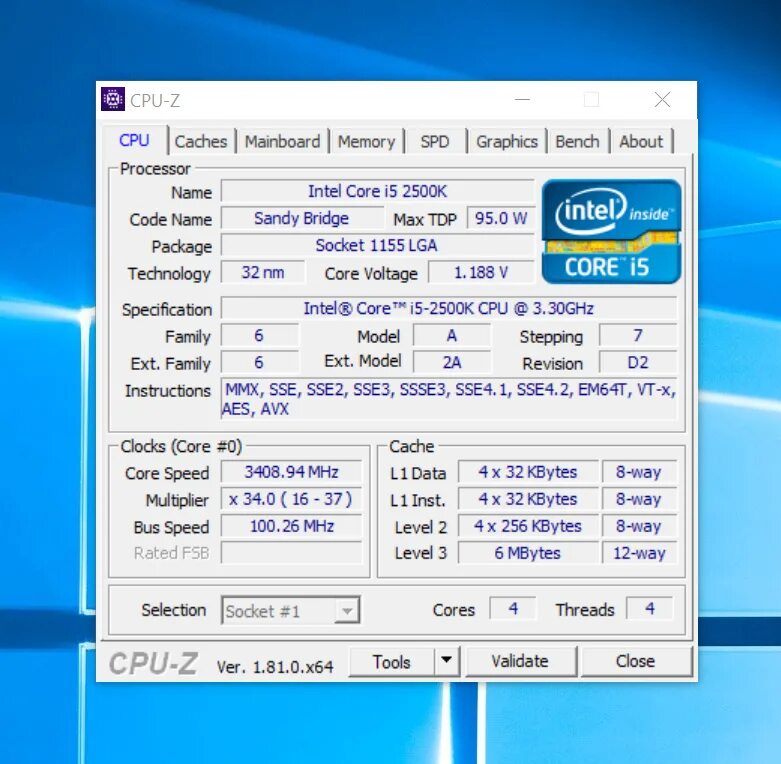
Task: Click the Stepping value '7'
Action: [638, 335]
